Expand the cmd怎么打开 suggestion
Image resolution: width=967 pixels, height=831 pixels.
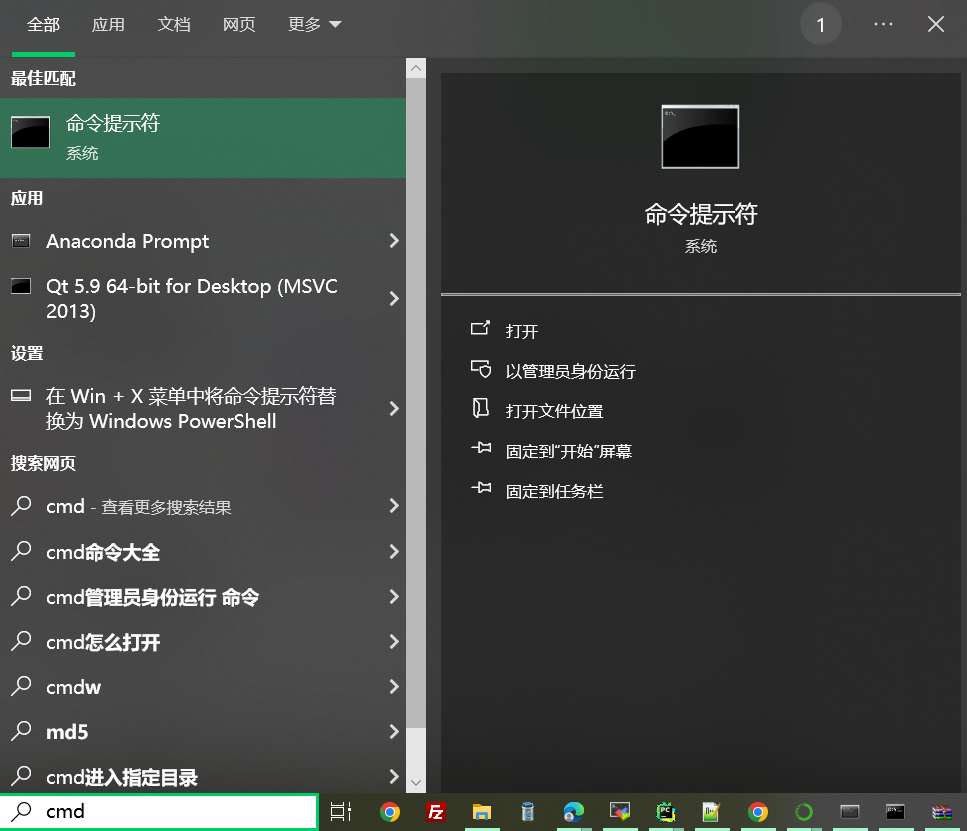pos(393,642)
